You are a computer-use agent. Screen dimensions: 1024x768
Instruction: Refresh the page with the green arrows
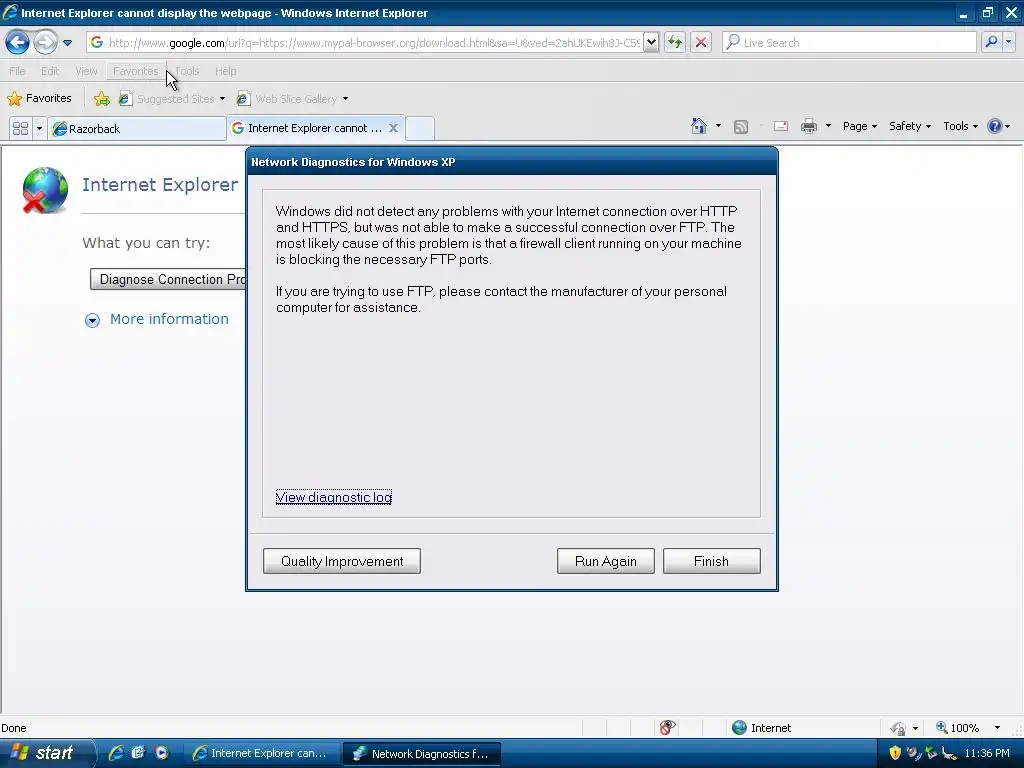point(675,42)
